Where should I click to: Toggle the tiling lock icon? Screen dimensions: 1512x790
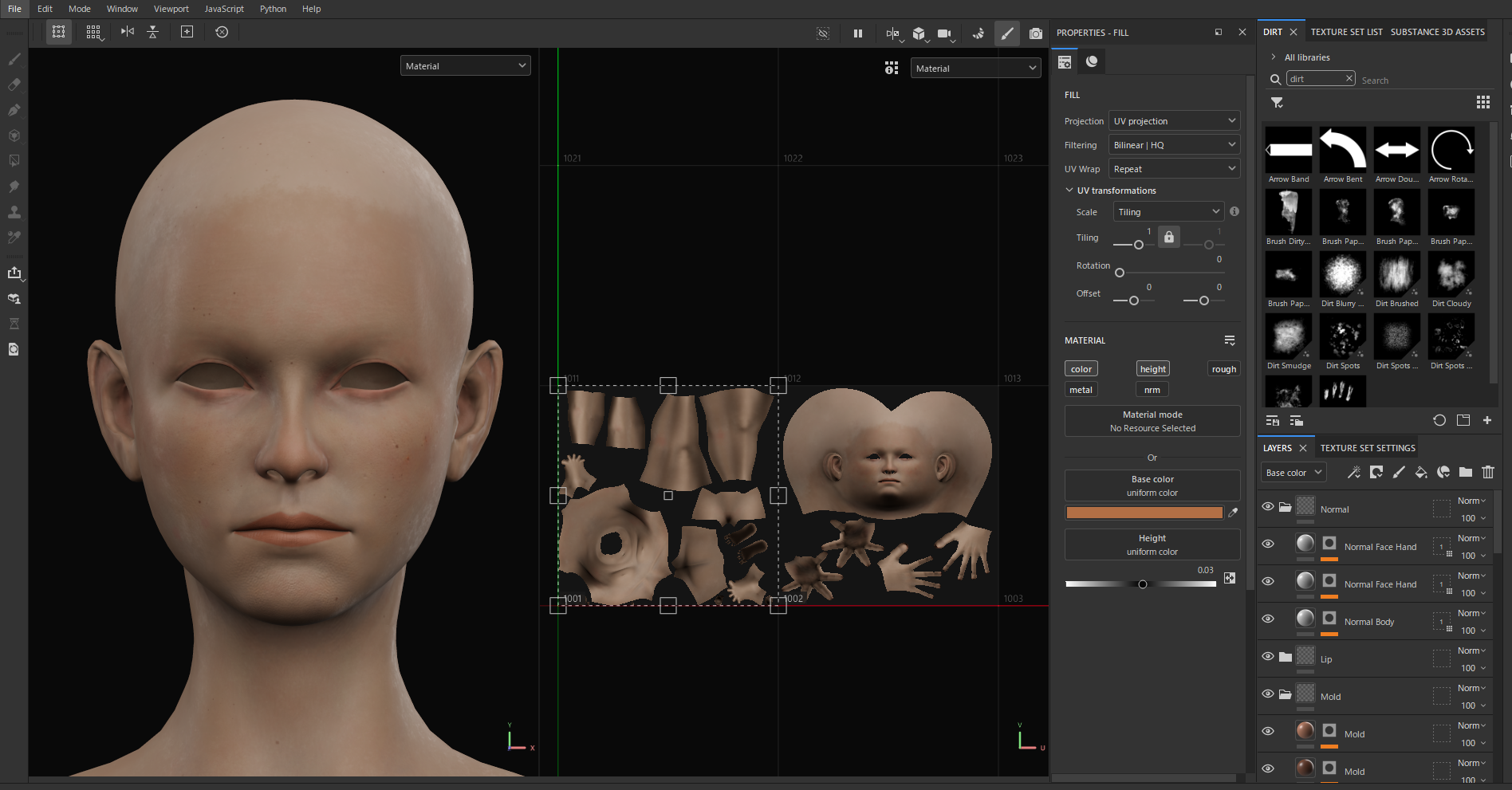pyautogui.click(x=1168, y=238)
